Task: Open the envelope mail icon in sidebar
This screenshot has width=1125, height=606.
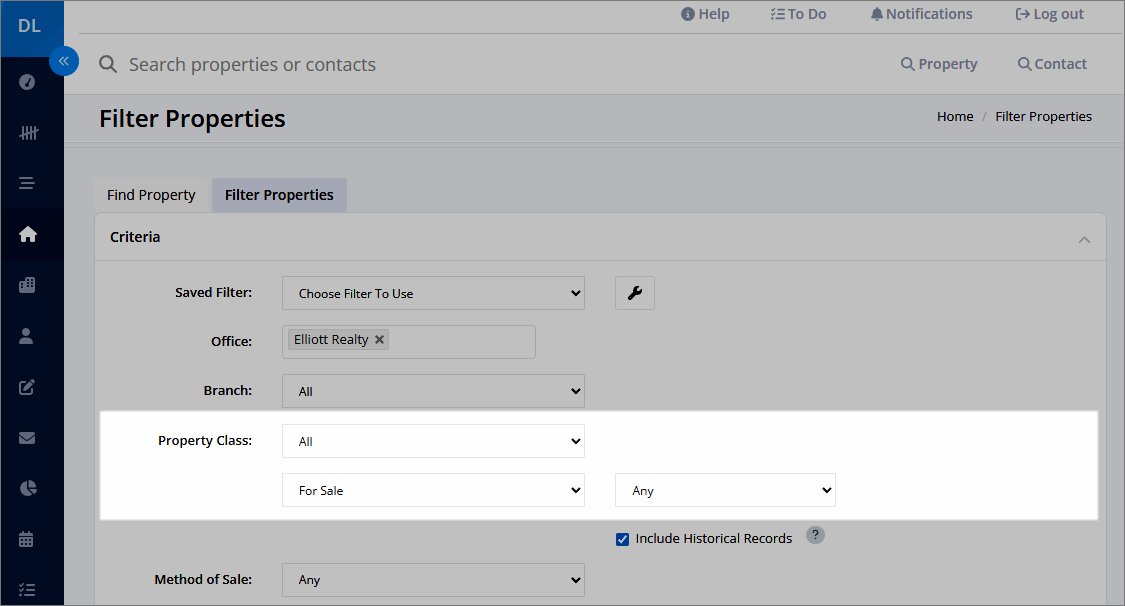Action: (x=27, y=437)
